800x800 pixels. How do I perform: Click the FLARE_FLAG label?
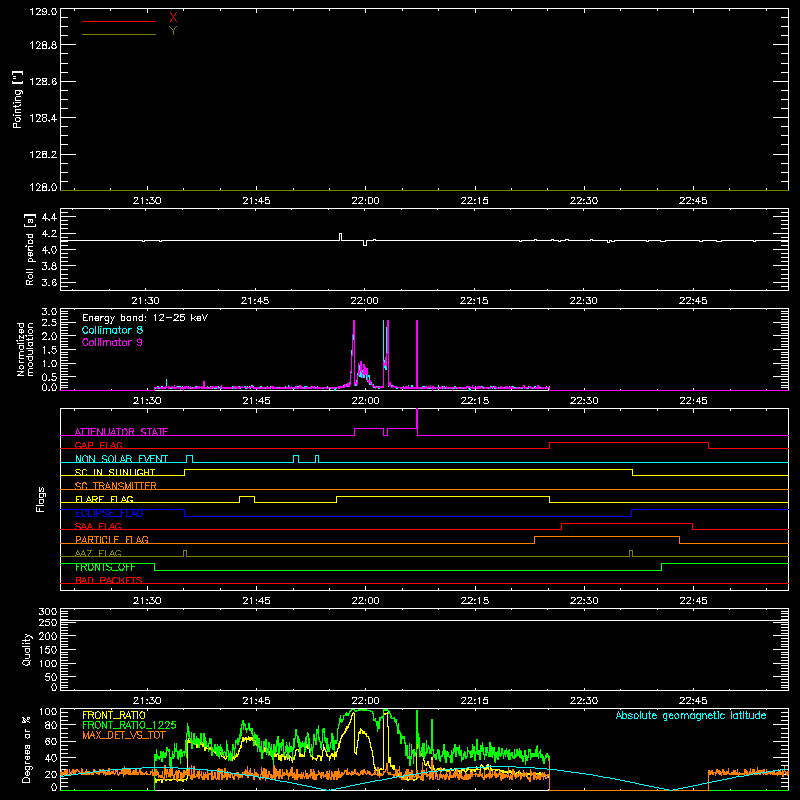(104, 499)
